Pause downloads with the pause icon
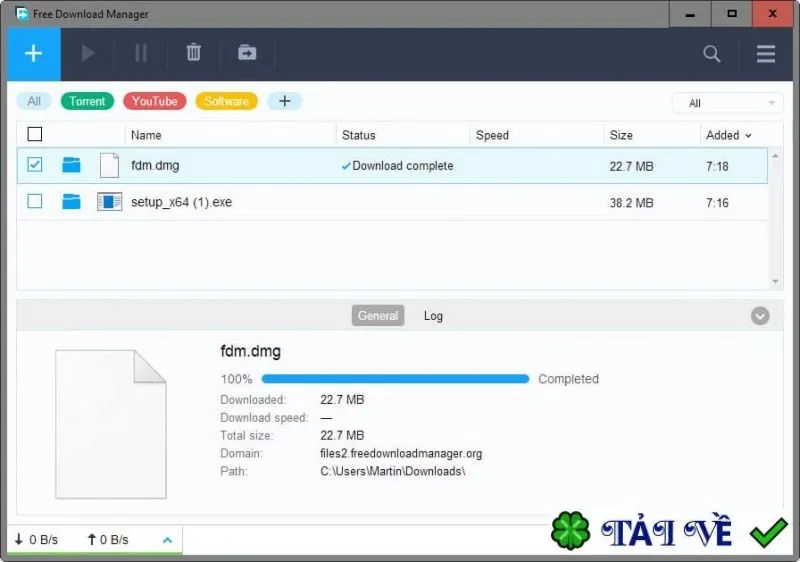Viewport: 800px width, 562px height. coord(141,53)
